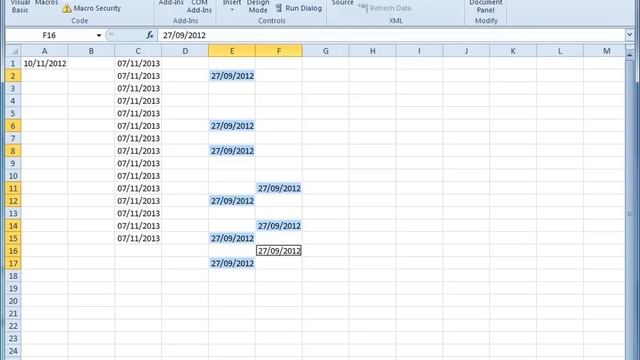Click cell A1 with 10/11/2012

point(44,63)
